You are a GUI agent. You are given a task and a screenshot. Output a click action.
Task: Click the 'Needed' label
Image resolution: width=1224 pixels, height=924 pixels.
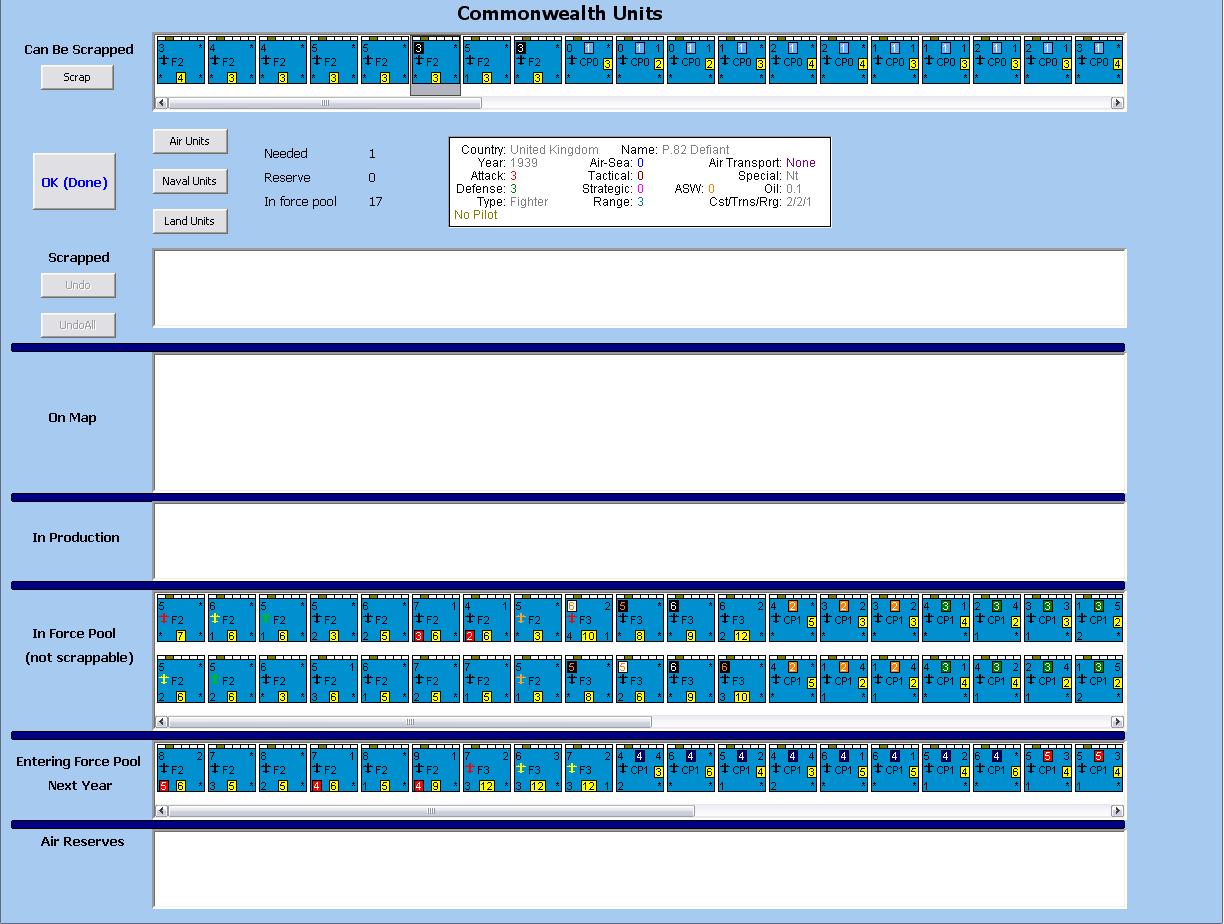(286, 154)
